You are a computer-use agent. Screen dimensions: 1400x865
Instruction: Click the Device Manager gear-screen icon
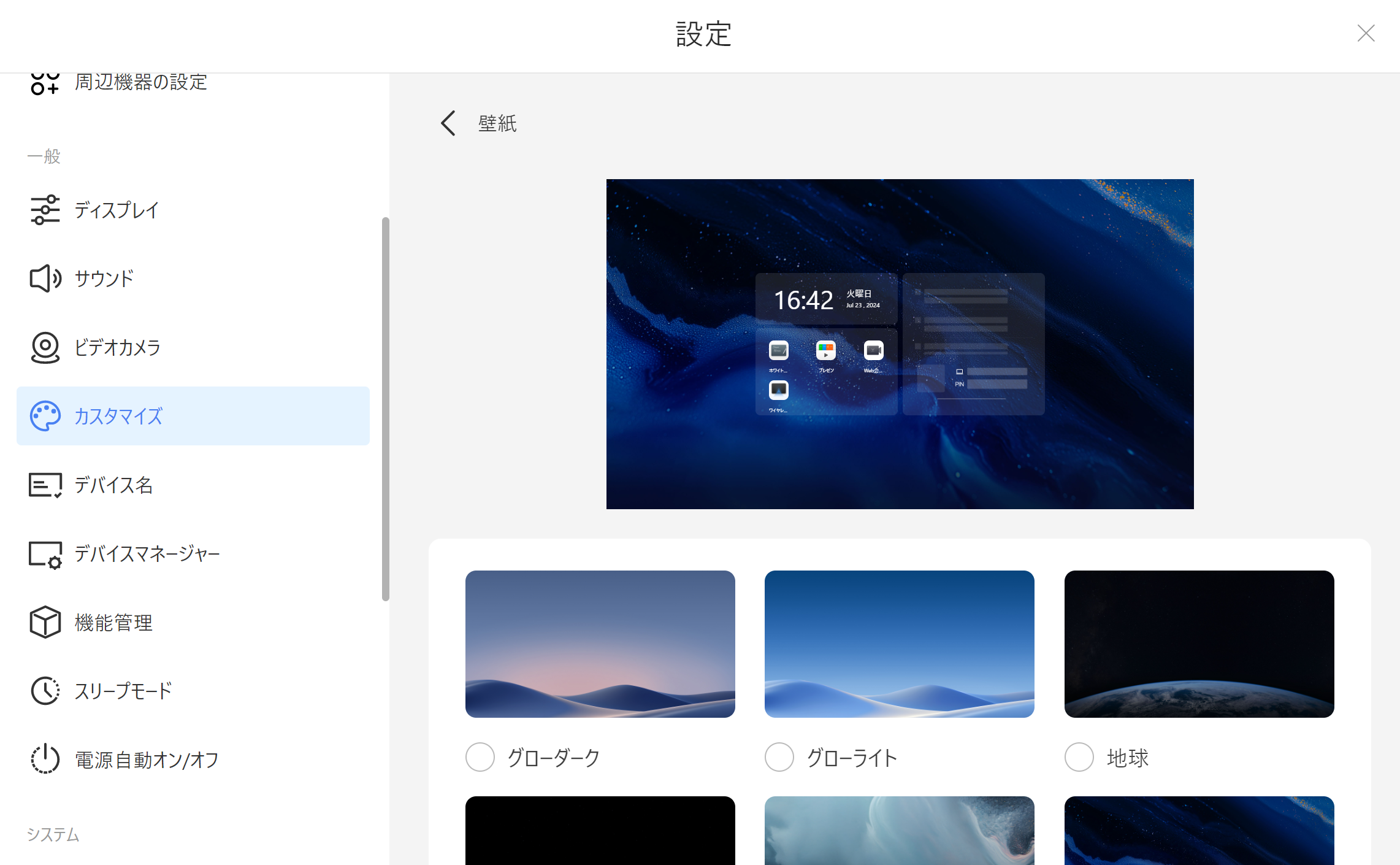coord(45,554)
